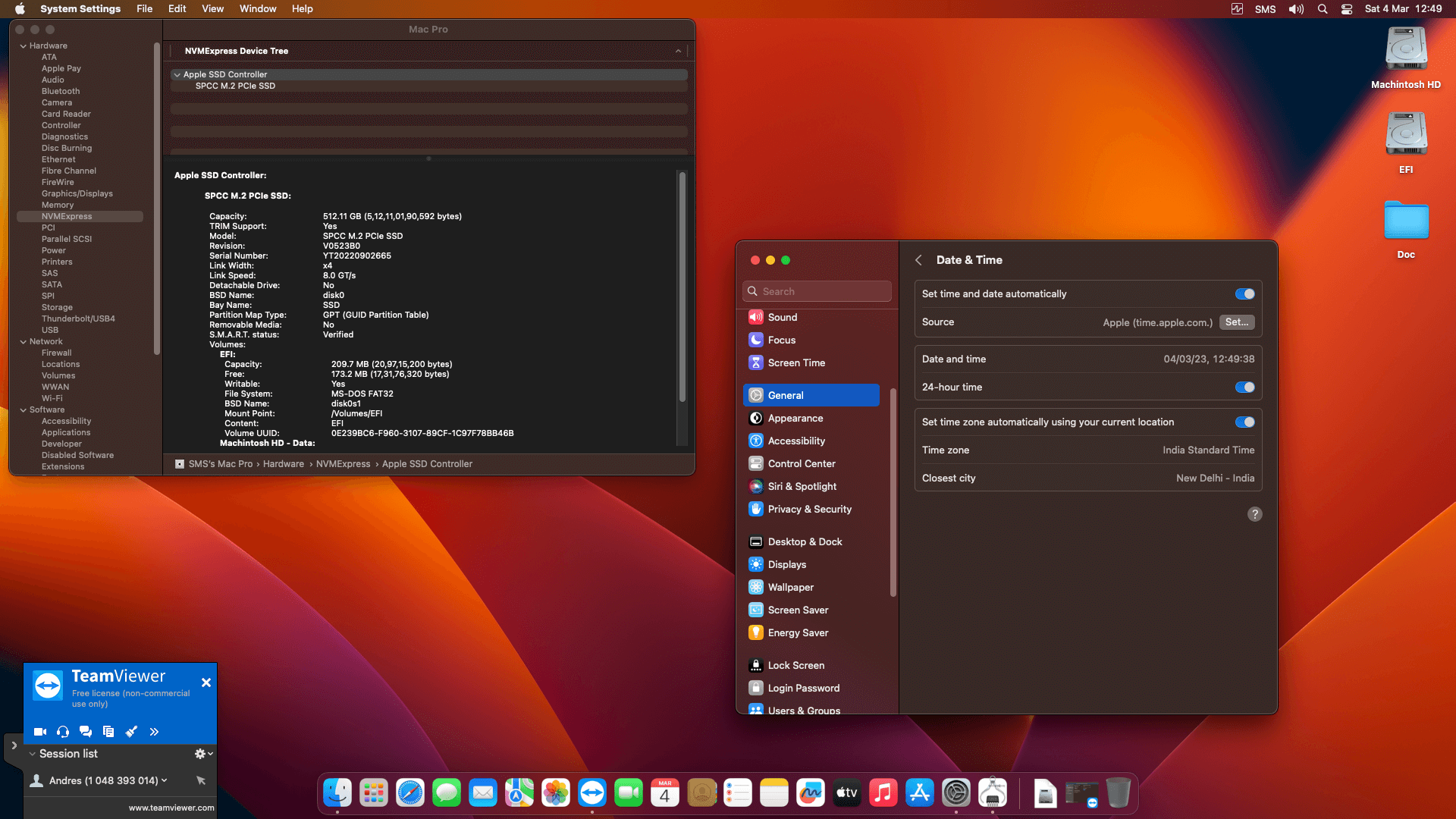Collapse the Hardware section in sidebar
Viewport: 1456px width, 819px height.
[23, 46]
